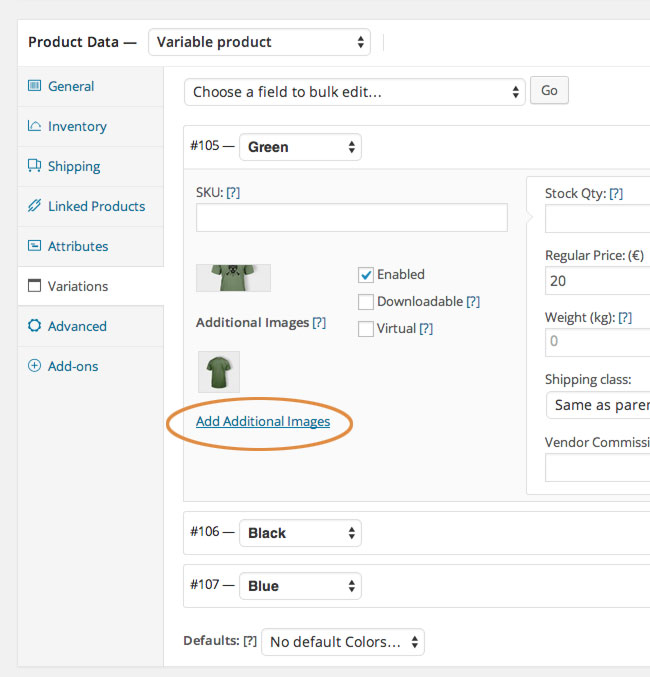This screenshot has width=650, height=677.
Task: Click the Variations tab icon
Action: point(35,286)
